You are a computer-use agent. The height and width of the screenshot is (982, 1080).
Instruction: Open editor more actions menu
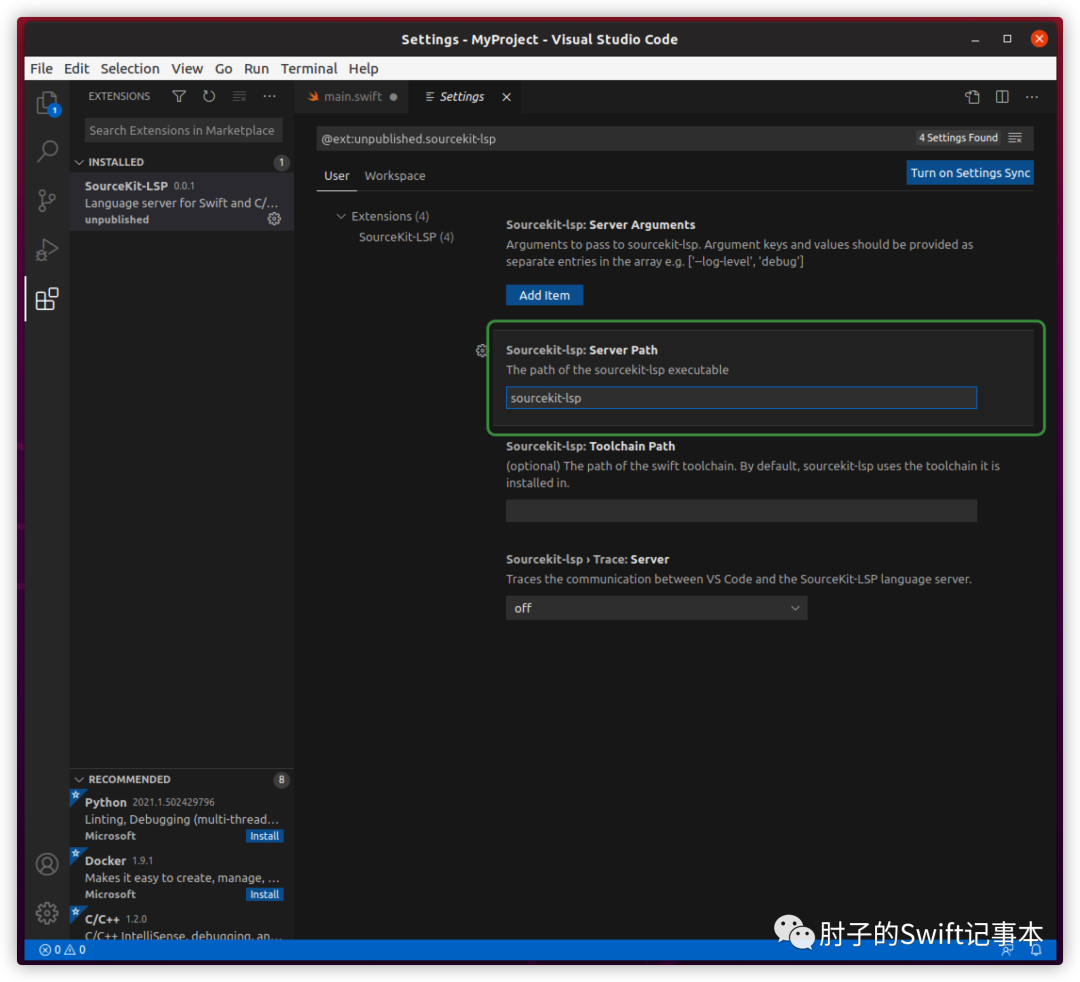click(1032, 97)
